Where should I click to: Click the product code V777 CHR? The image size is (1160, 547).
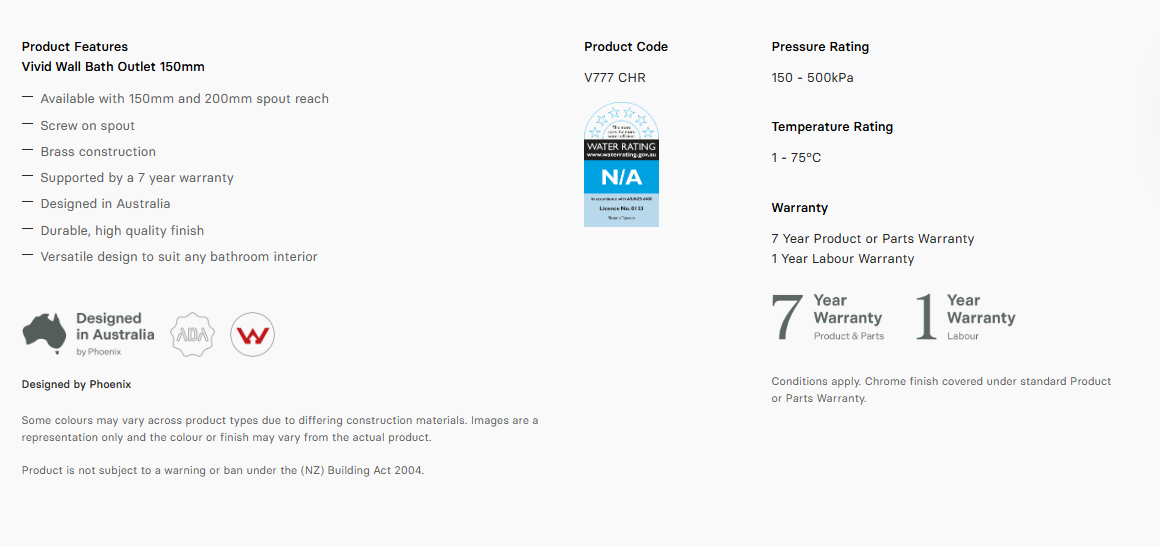[x=615, y=78]
